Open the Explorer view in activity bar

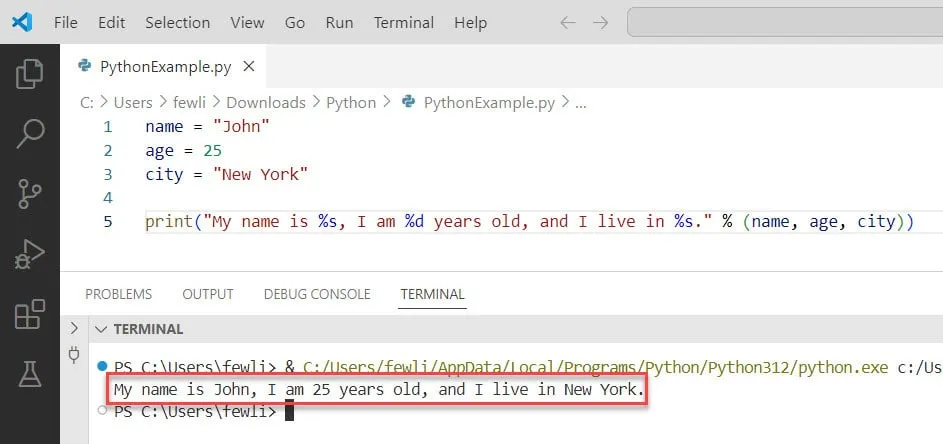click(30, 73)
